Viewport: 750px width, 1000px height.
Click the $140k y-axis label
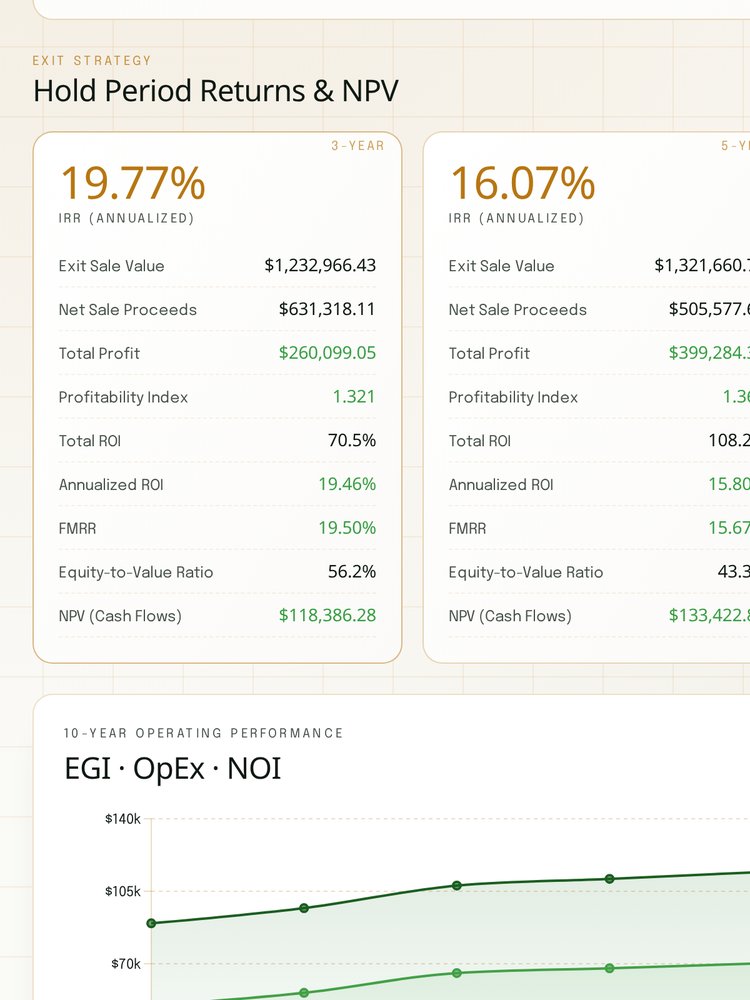click(x=122, y=820)
